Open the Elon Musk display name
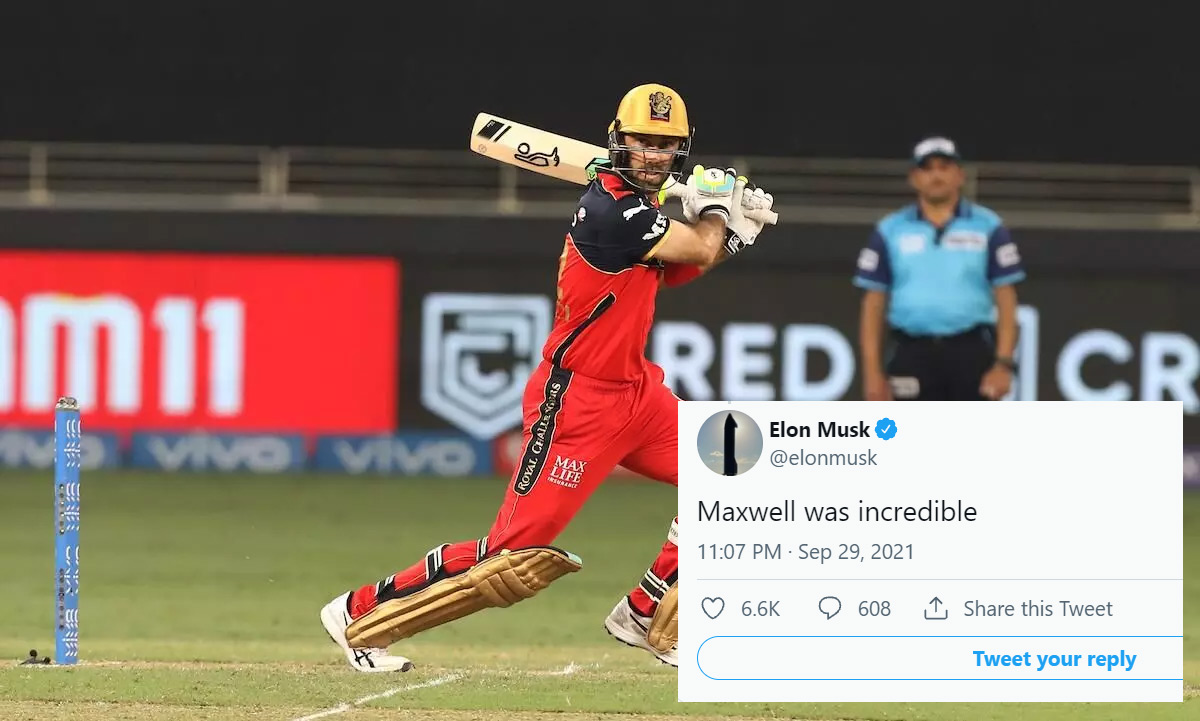The width and height of the screenshot is (1200, 721). pos(820,430)
